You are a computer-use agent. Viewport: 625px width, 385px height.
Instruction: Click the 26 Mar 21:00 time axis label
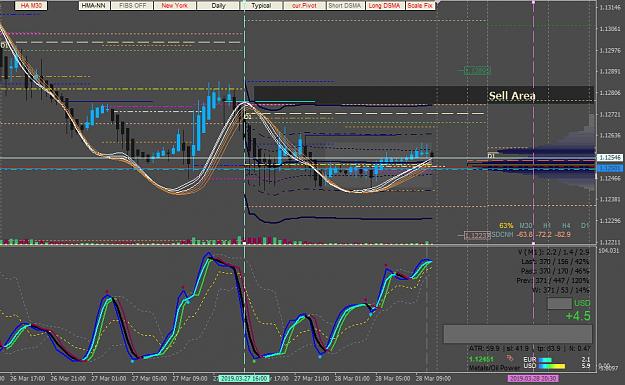coord(68,378)
